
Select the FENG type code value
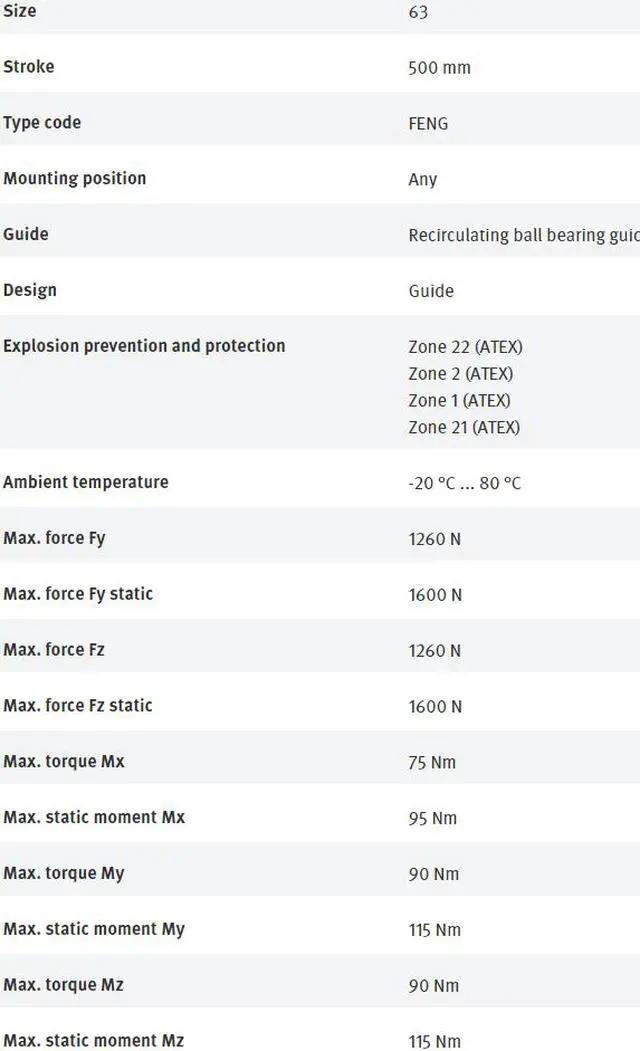pos(428,124)
